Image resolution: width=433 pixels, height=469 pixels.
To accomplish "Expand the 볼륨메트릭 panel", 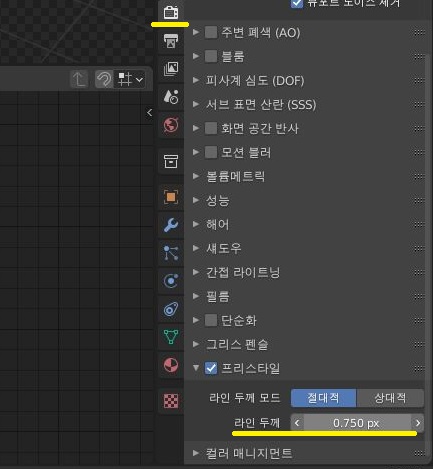I will (196, 176).
